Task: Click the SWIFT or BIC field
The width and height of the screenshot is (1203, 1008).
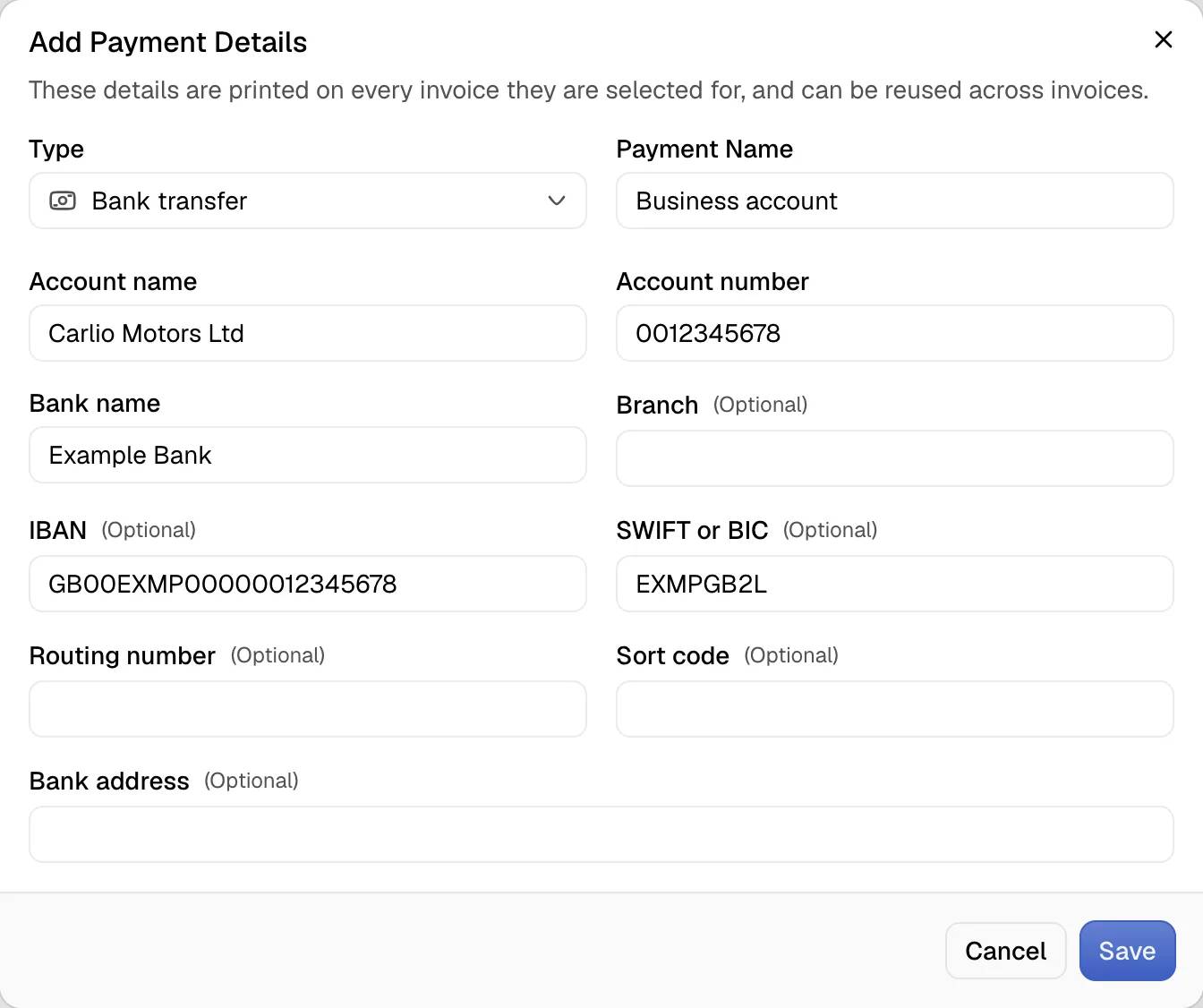Action: click(x=894, y=584)
